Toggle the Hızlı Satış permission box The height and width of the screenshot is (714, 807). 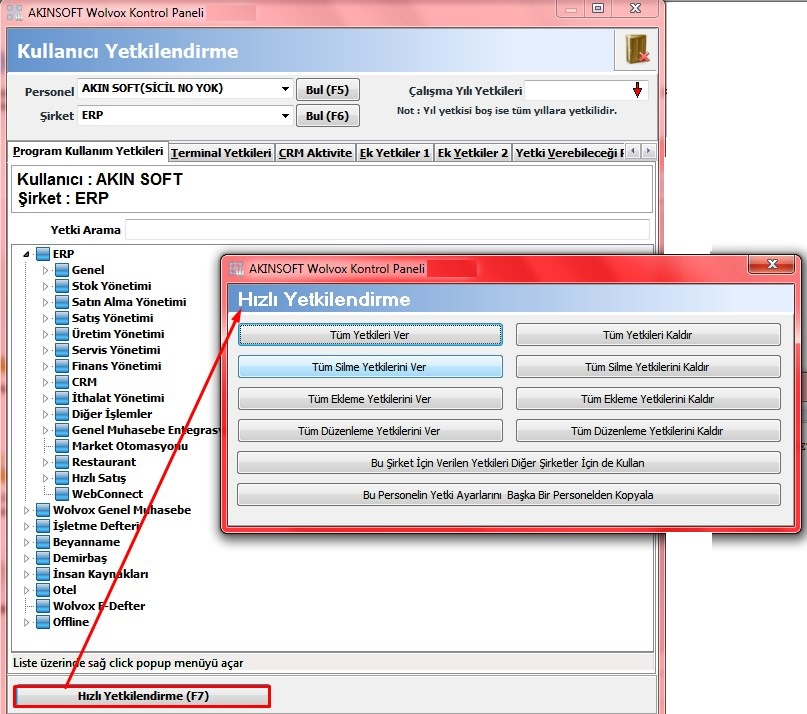pos(62,478)
